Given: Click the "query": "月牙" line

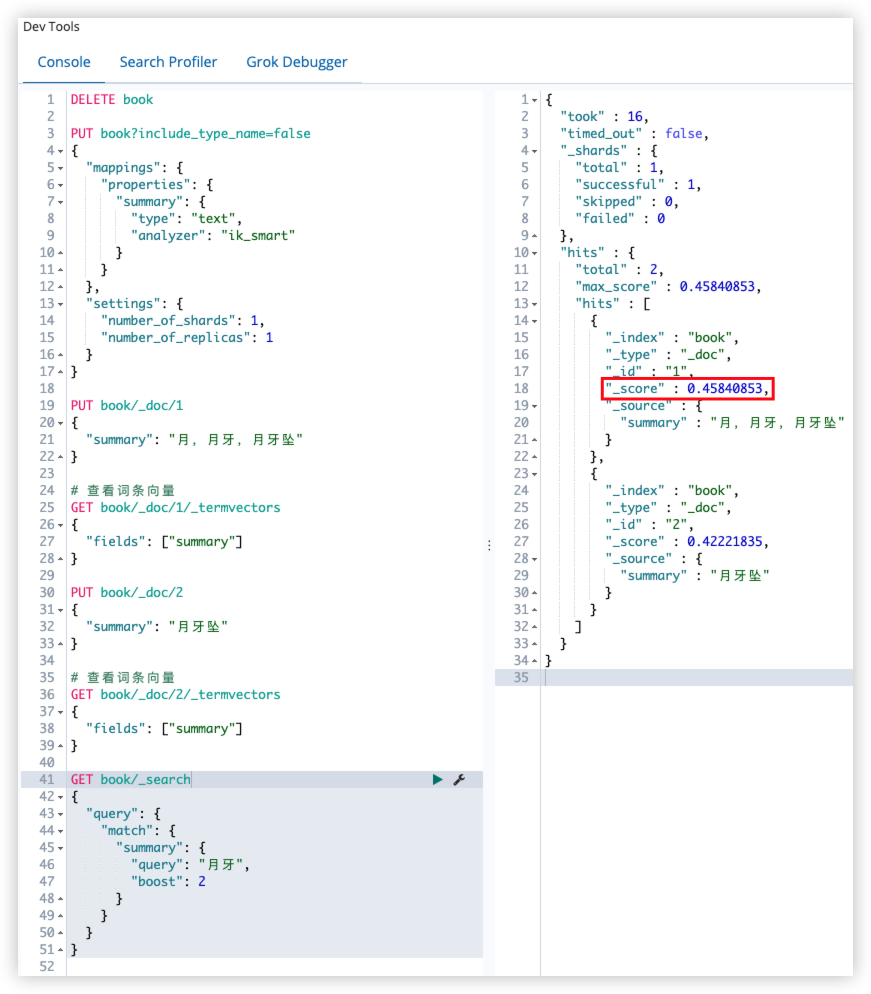Looking at the screenshot, I should tap(190, 865).
